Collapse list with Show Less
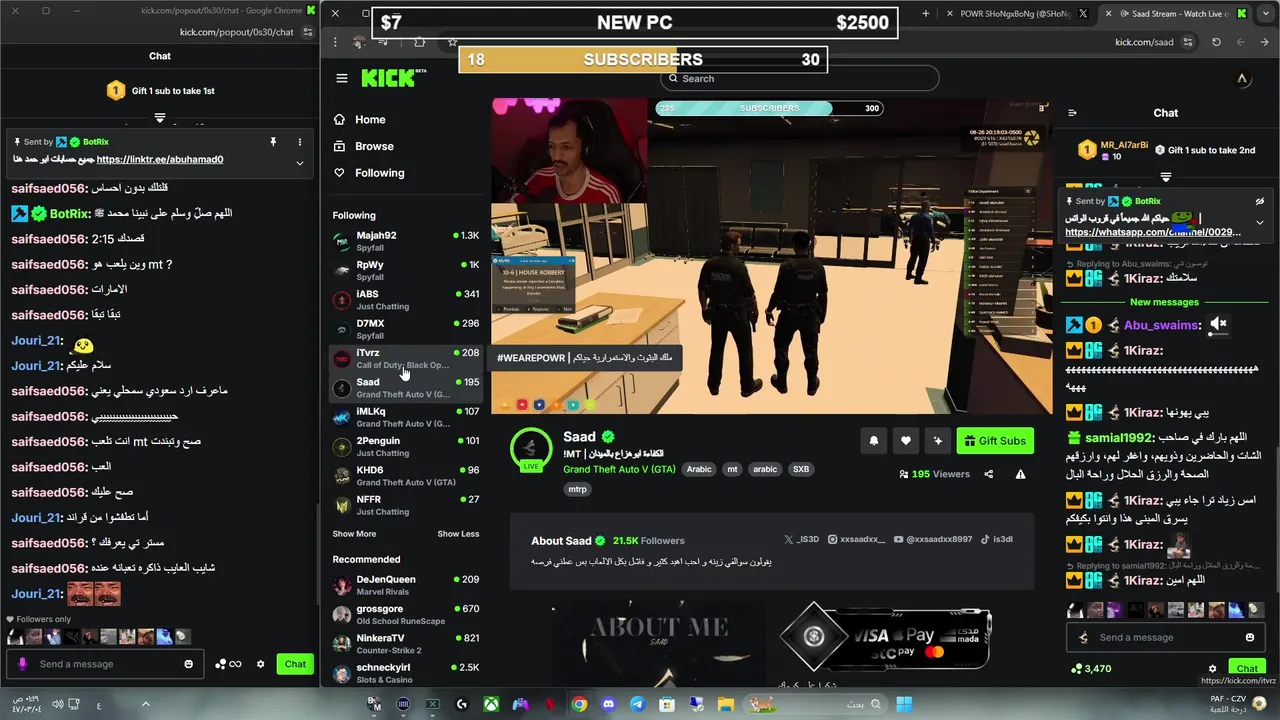Viewport: 1280px width, 720px height. click(458, 534)
